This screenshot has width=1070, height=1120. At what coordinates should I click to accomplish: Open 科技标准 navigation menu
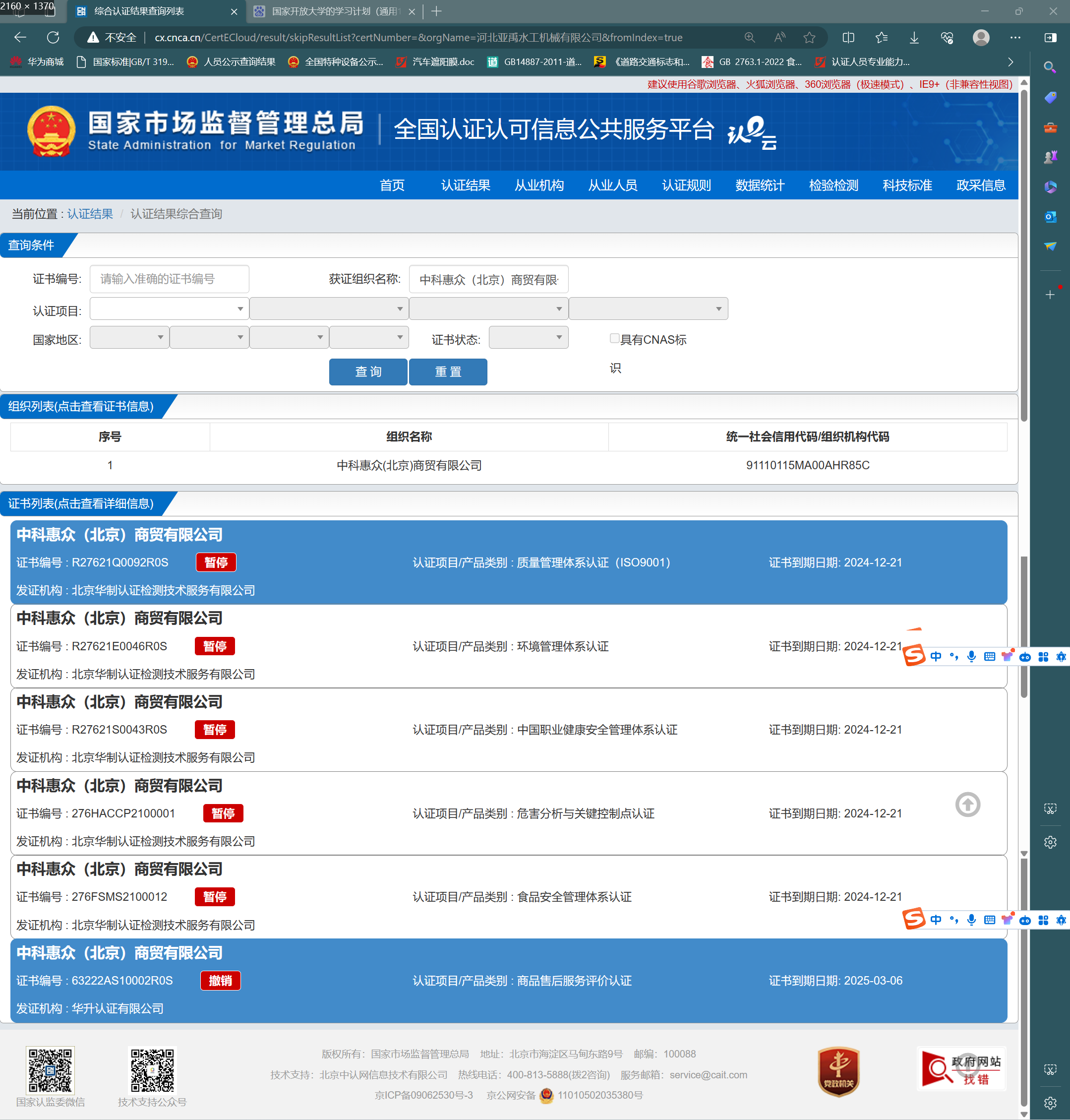(x=907, y=186)
